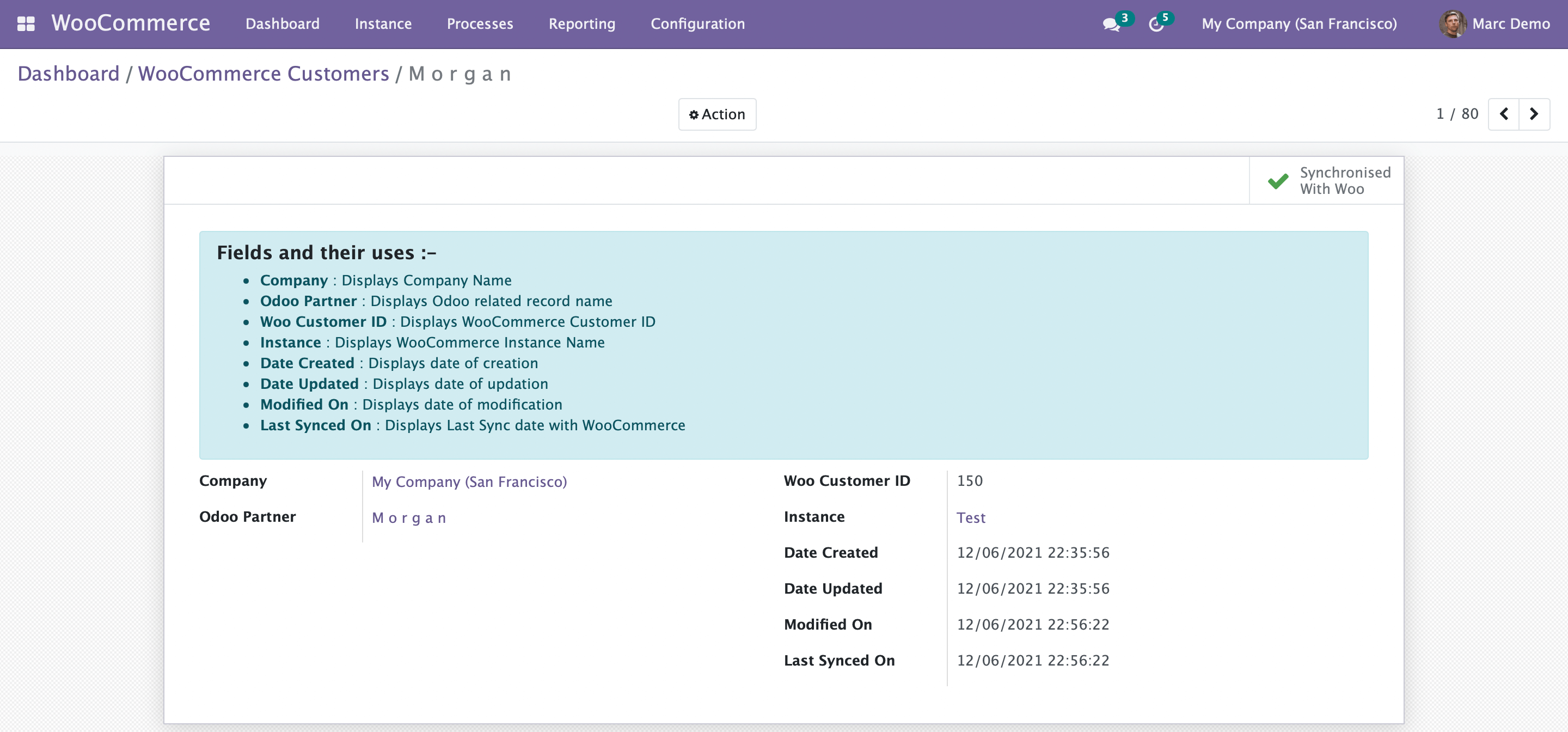Open the activities clock icon
The height and width of the screenshot is (732, 1568).
[1156, 25]
